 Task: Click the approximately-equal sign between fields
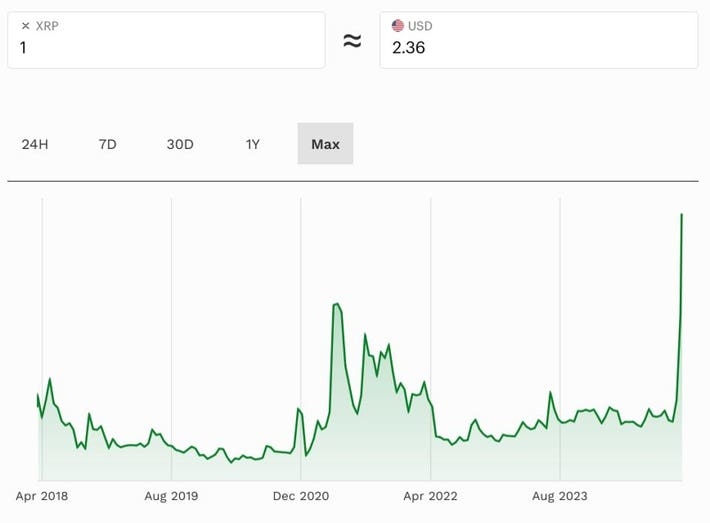point(352,41)
